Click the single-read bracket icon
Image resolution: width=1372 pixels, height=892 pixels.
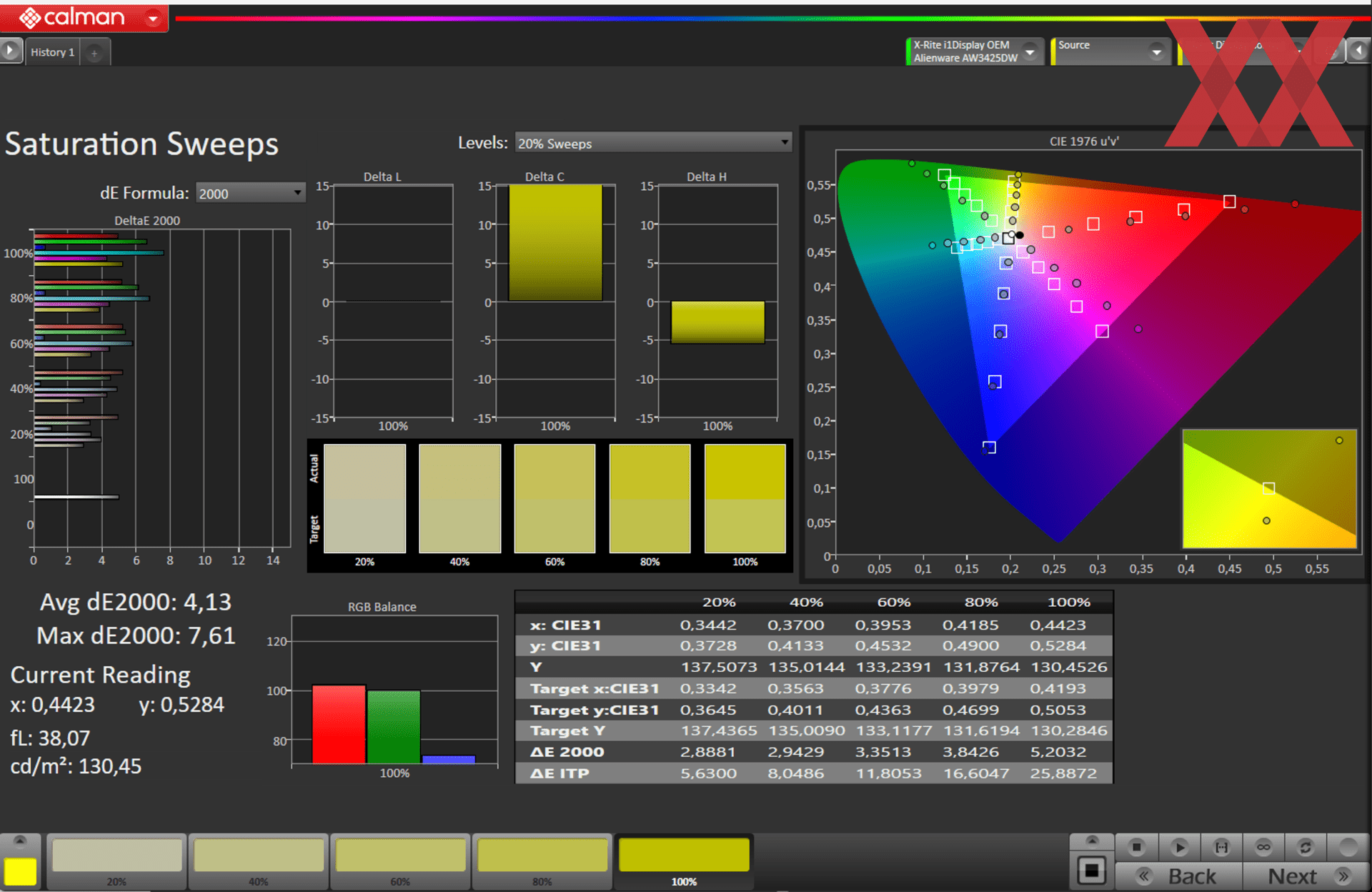point(1221,848)
